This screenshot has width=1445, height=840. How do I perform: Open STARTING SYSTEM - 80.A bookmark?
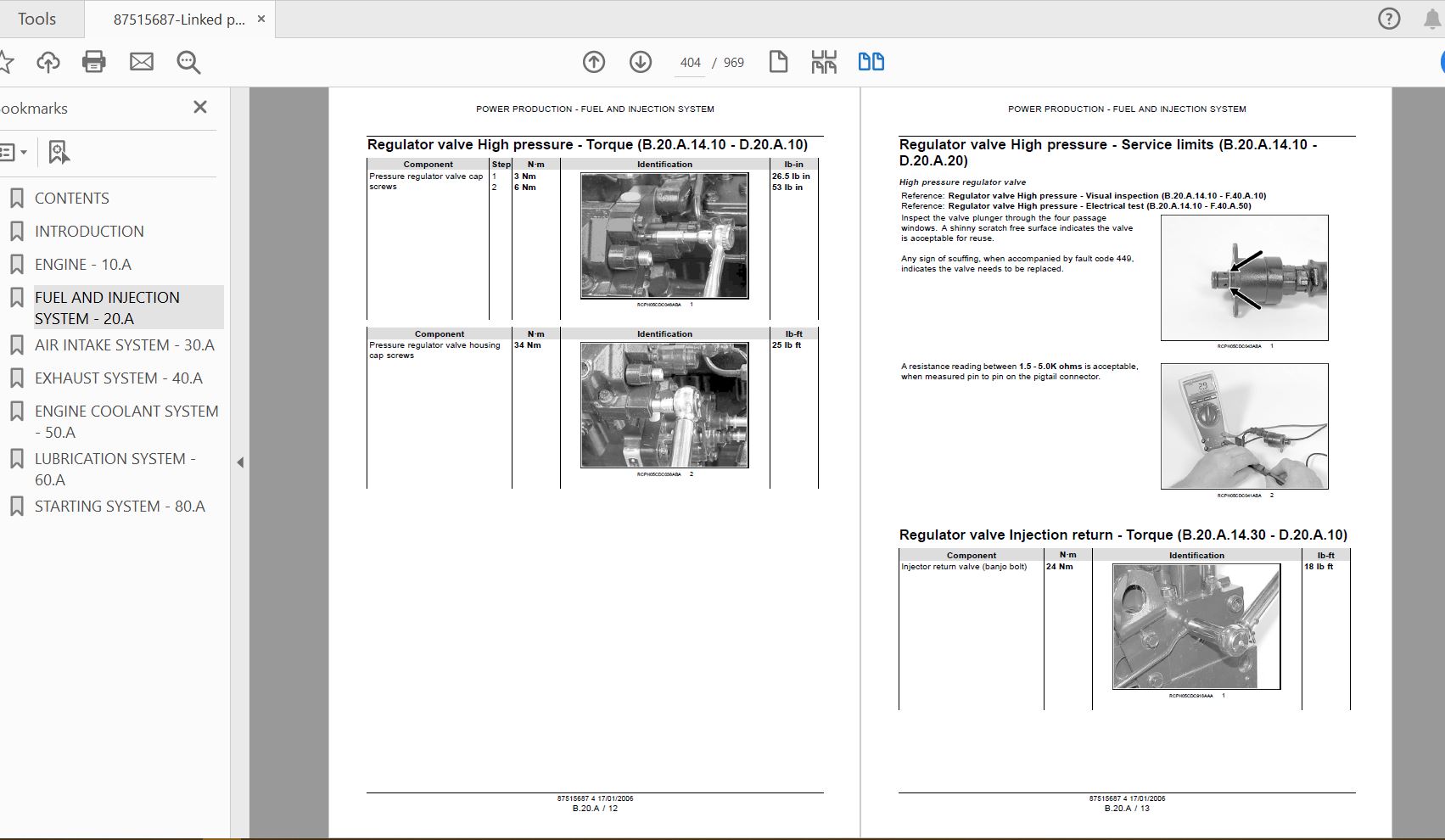120,507
